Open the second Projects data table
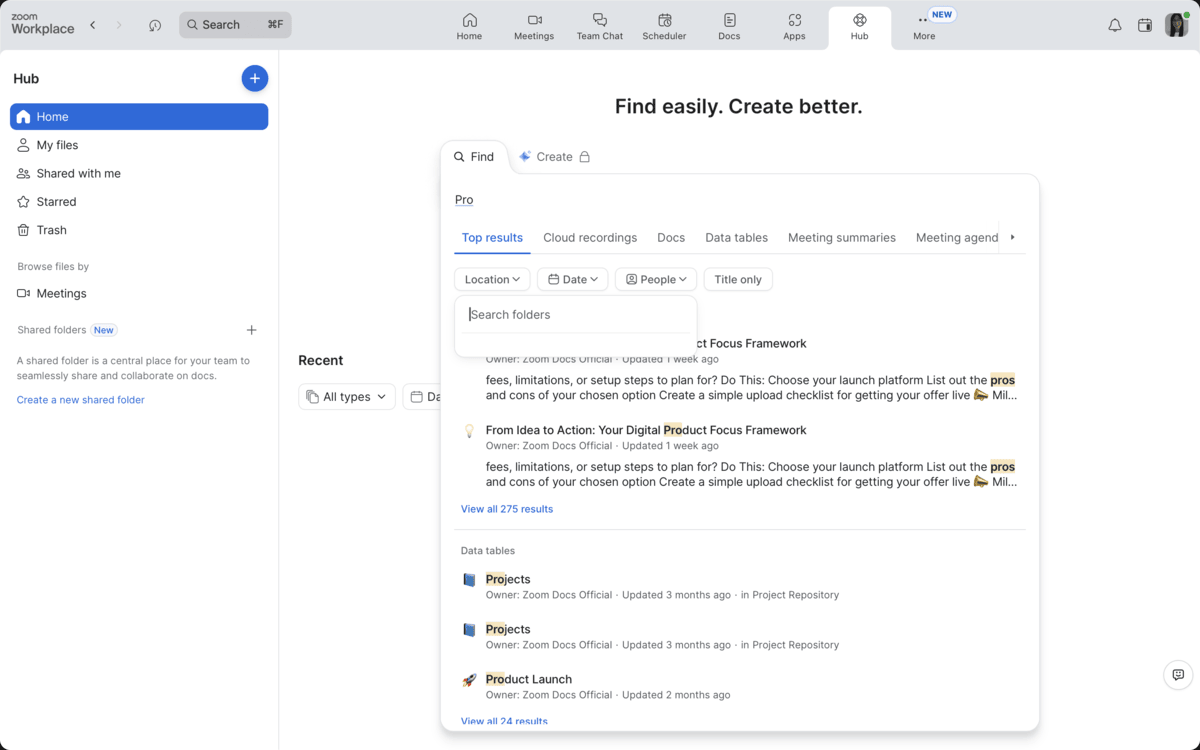Viewport: 1200px width, 750px height. pyautogui.click(x=740, y=636)
